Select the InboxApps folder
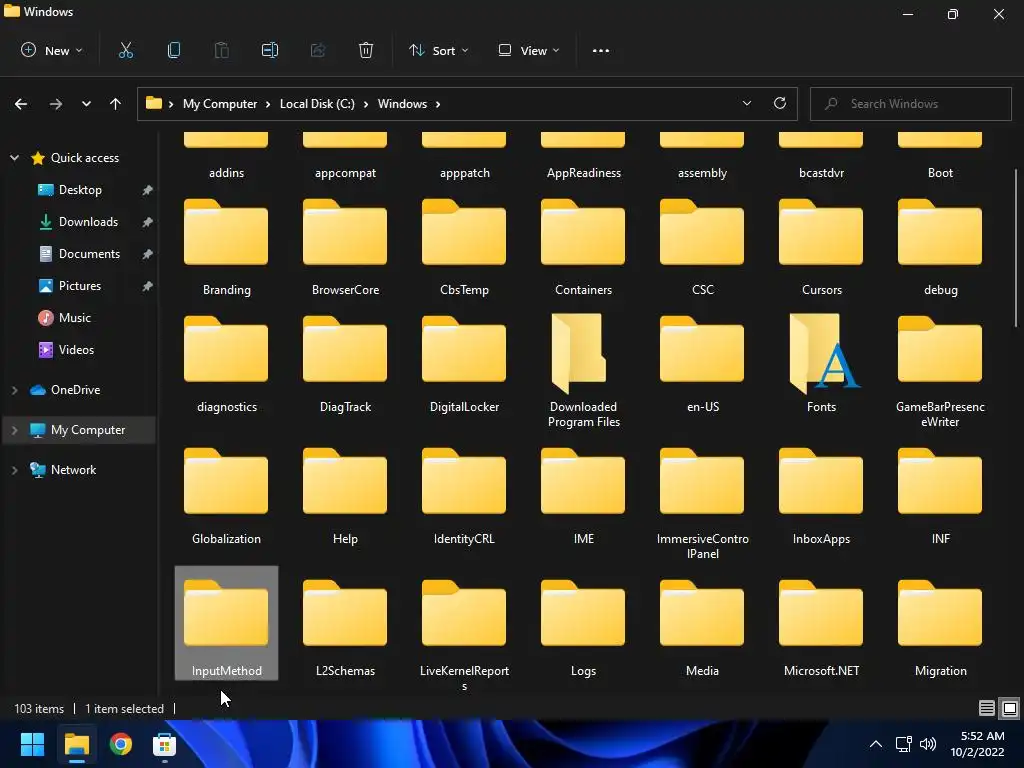The image size is (1024, 768). point(821,496)
